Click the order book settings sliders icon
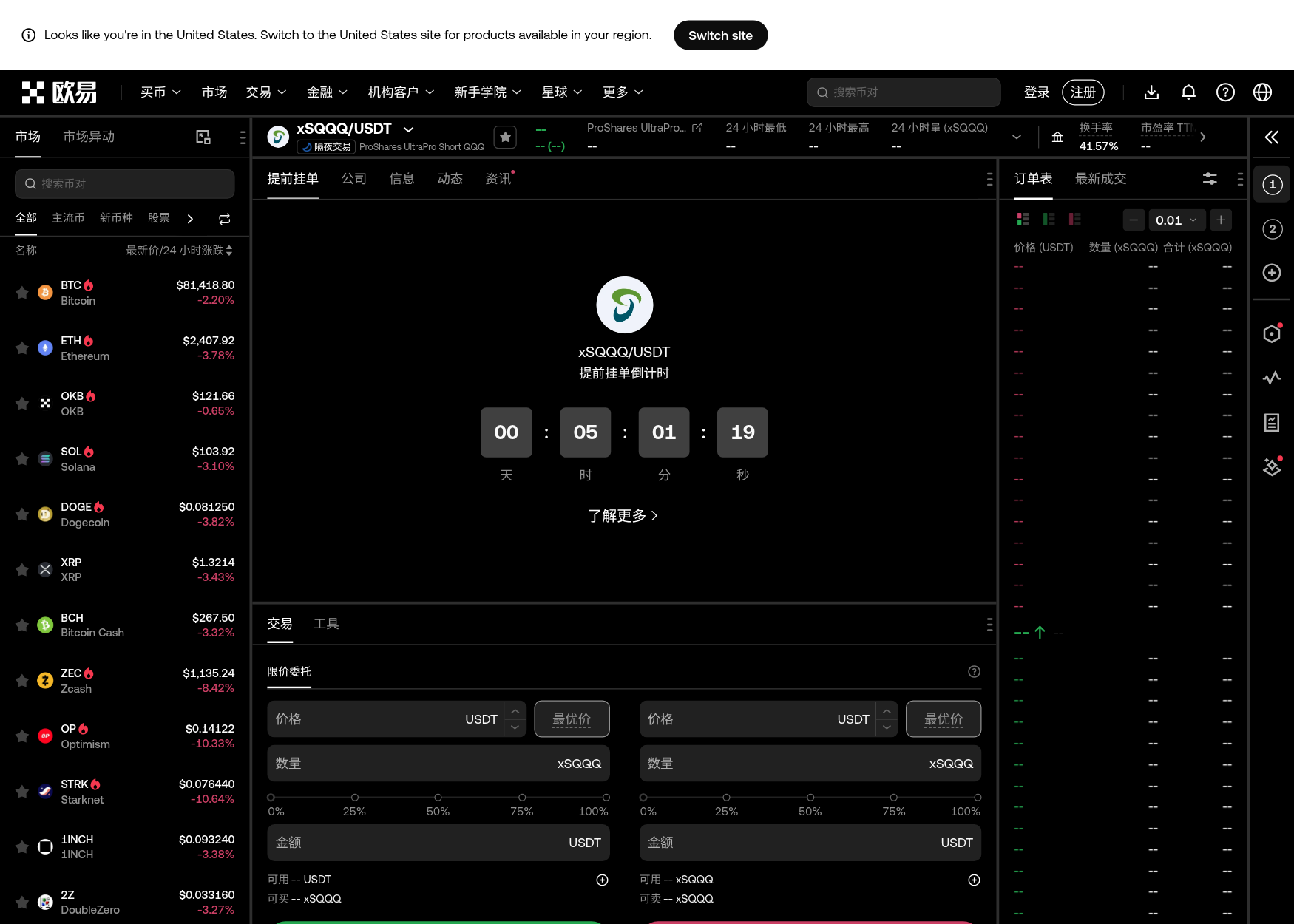The width and height of the screenshot is (1294, 924). pos(1210,179)
